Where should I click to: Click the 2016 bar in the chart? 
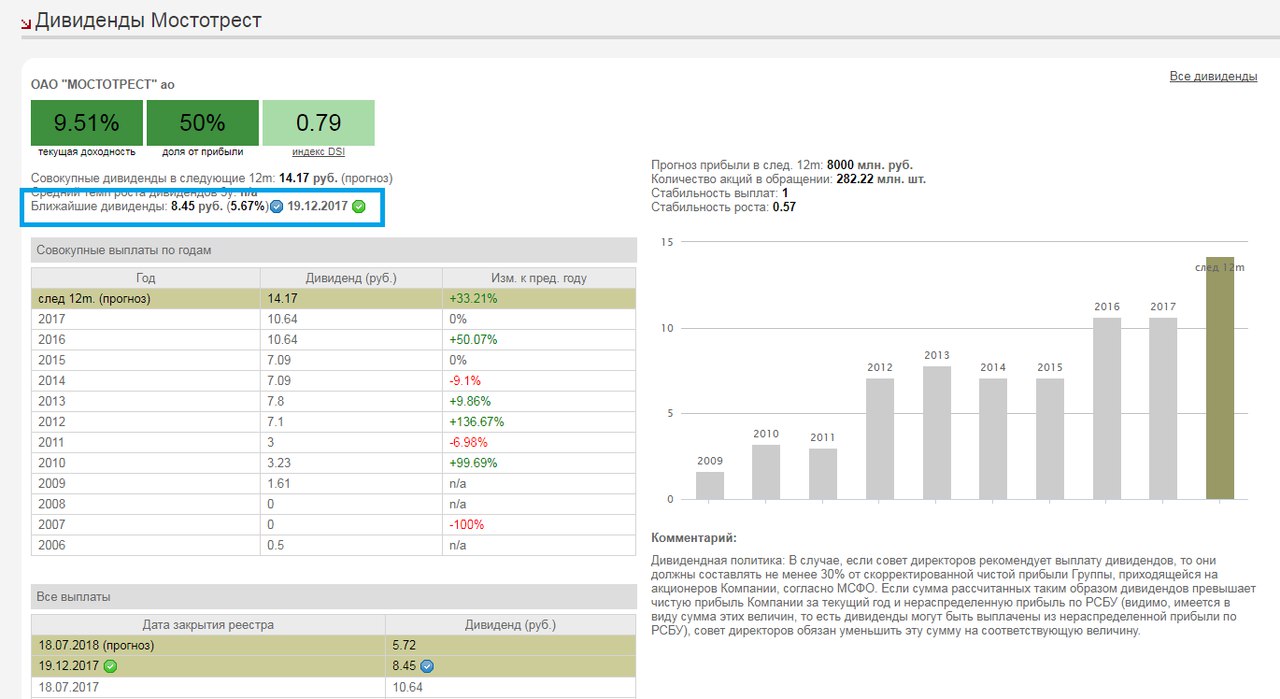(x=1107, y=408)
